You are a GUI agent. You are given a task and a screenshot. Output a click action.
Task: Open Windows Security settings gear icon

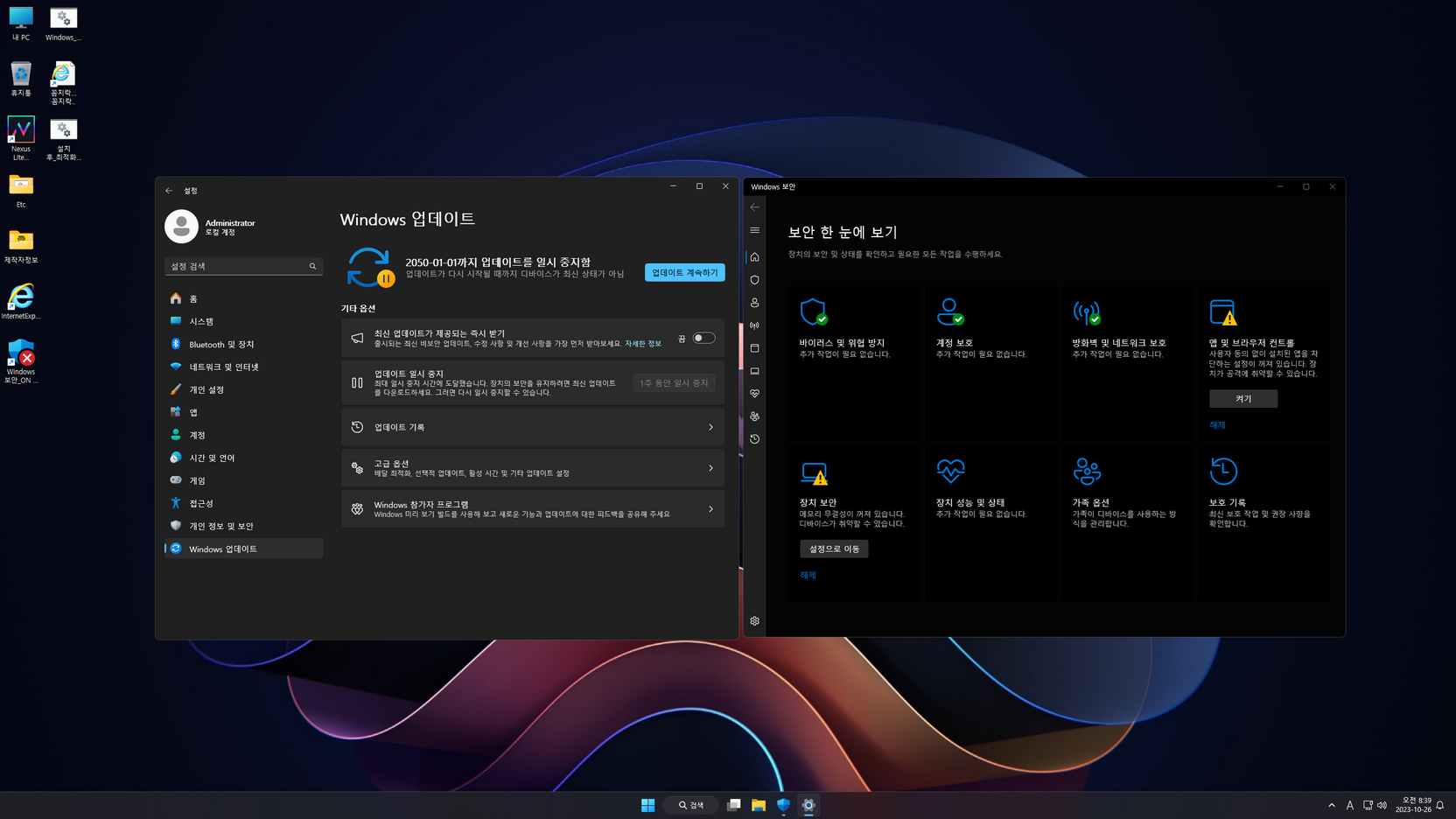click(754, 621)
